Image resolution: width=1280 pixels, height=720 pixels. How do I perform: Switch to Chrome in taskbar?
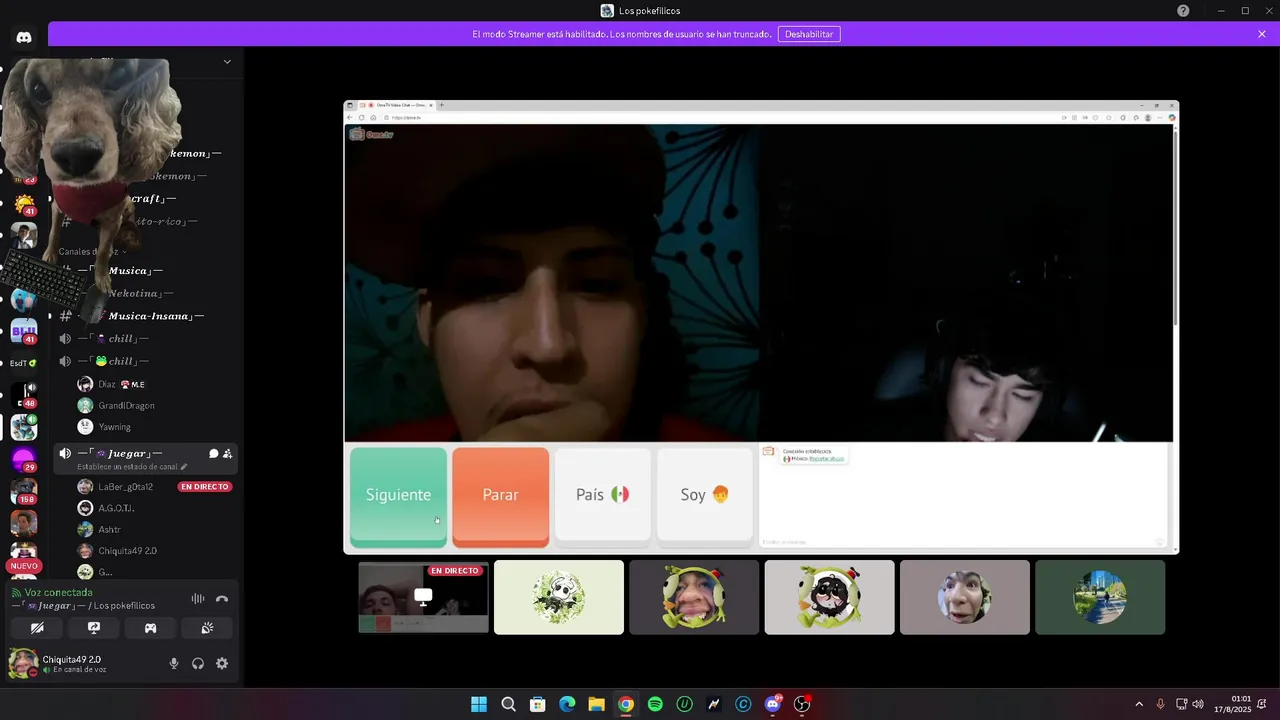[x=625, y=704]
